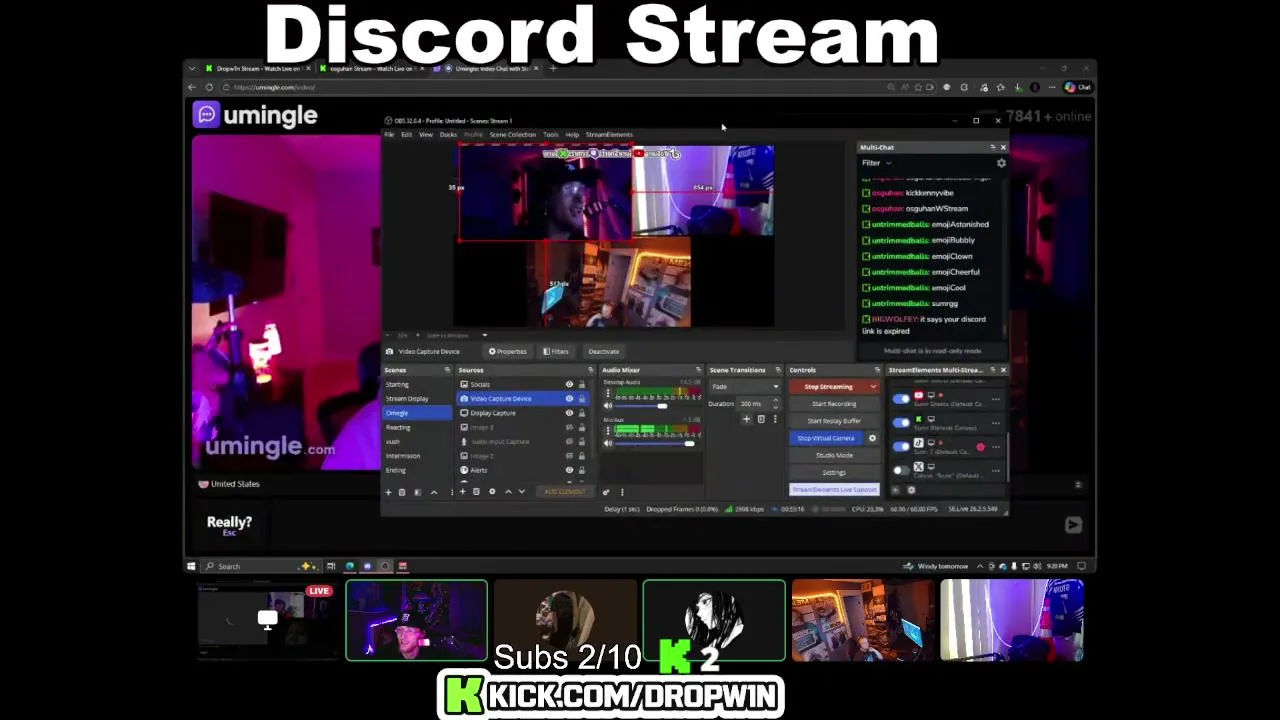Remove transition with trash icon
The image size is (1280, 720).
click(761, 419)
